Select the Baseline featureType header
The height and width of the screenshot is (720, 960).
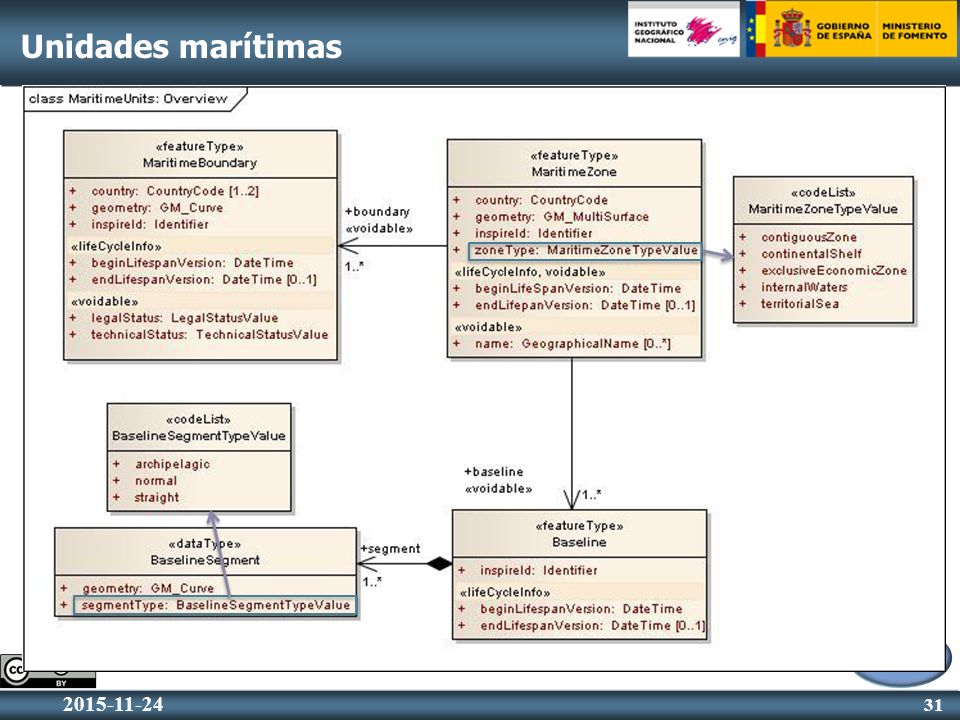pyautogui.click(x=579, y=534)
